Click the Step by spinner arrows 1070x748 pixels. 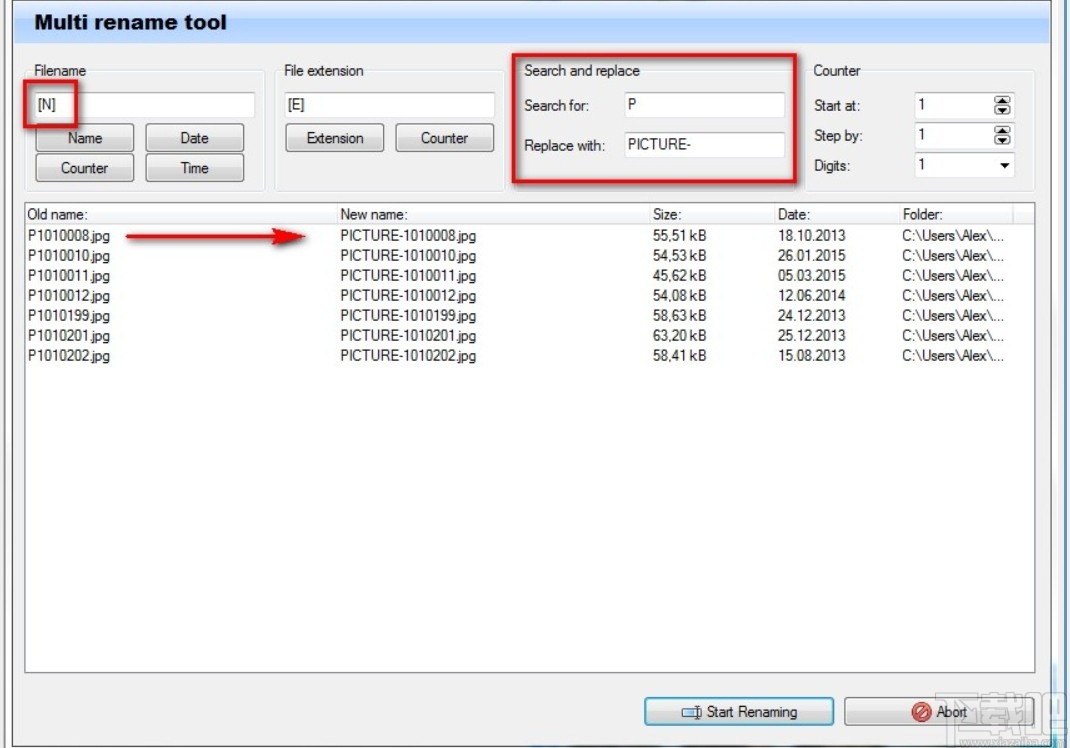(x=1002, y=135)
